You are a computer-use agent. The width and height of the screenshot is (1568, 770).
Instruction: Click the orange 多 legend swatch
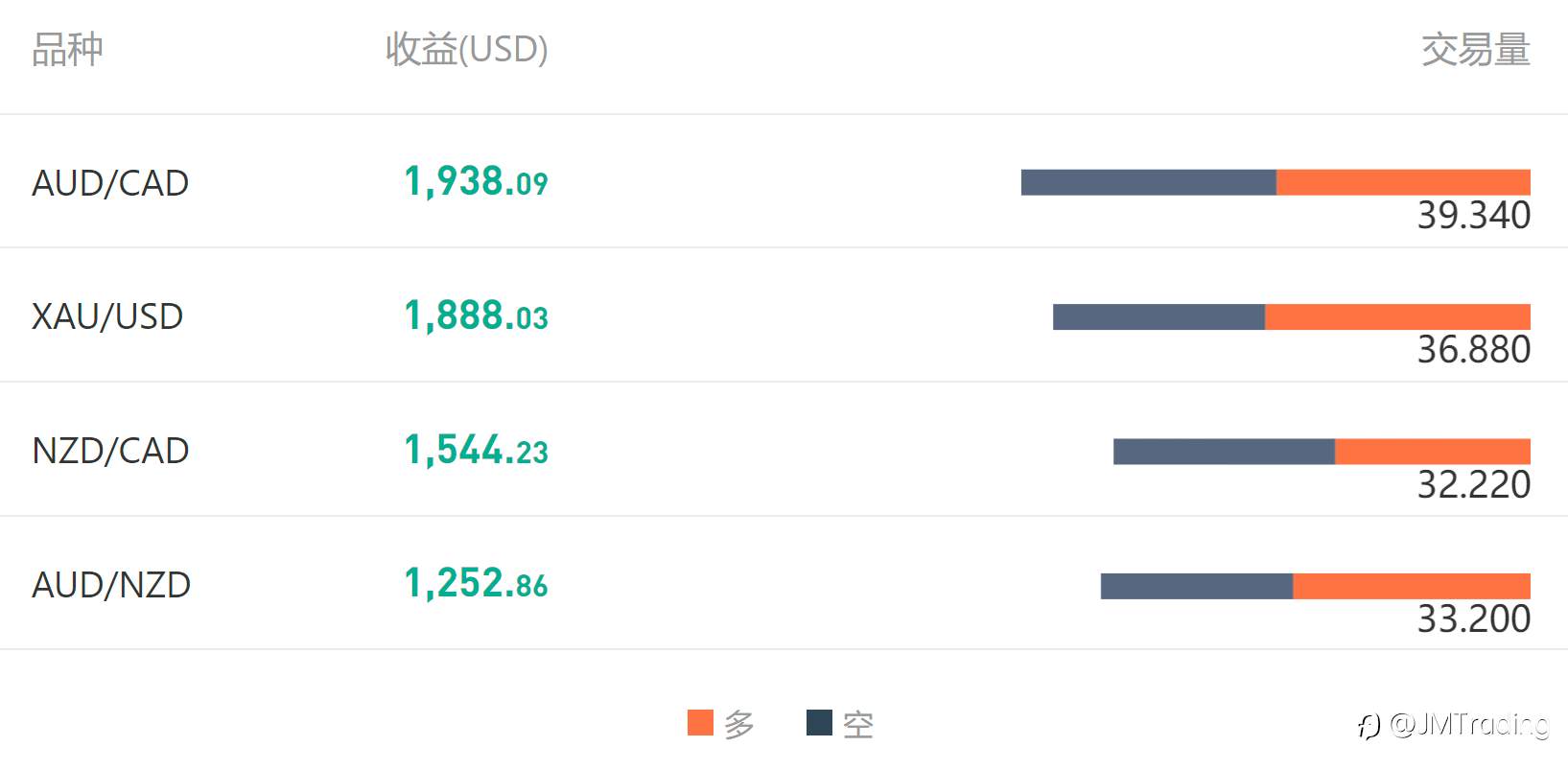[700, 723]
